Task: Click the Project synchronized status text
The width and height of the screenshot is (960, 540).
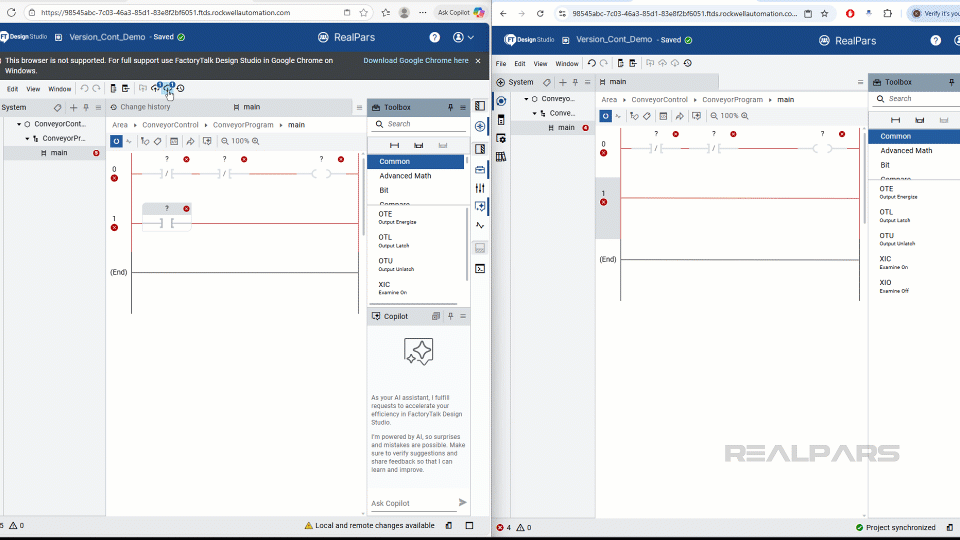Action: [x=901, y=528]
